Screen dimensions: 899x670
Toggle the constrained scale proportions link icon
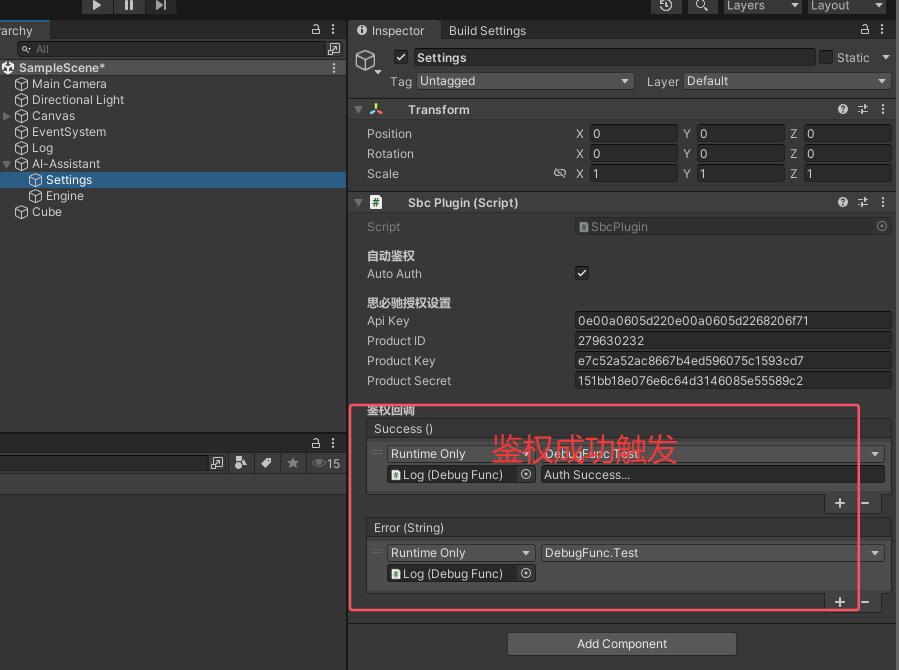point(560,174)
